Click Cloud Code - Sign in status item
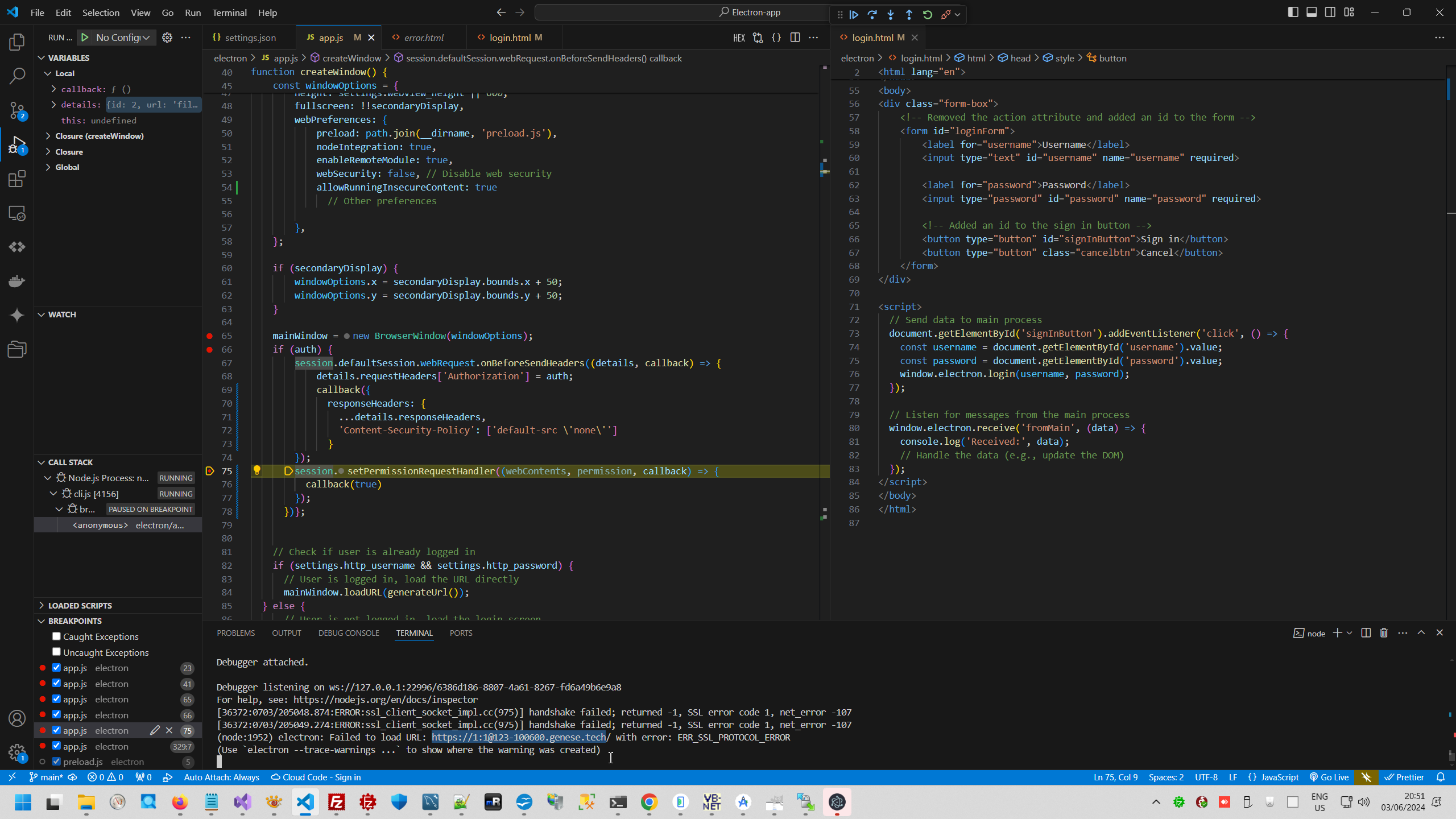This screenshot has height=819, width=1456. click(x=316, y=777)
